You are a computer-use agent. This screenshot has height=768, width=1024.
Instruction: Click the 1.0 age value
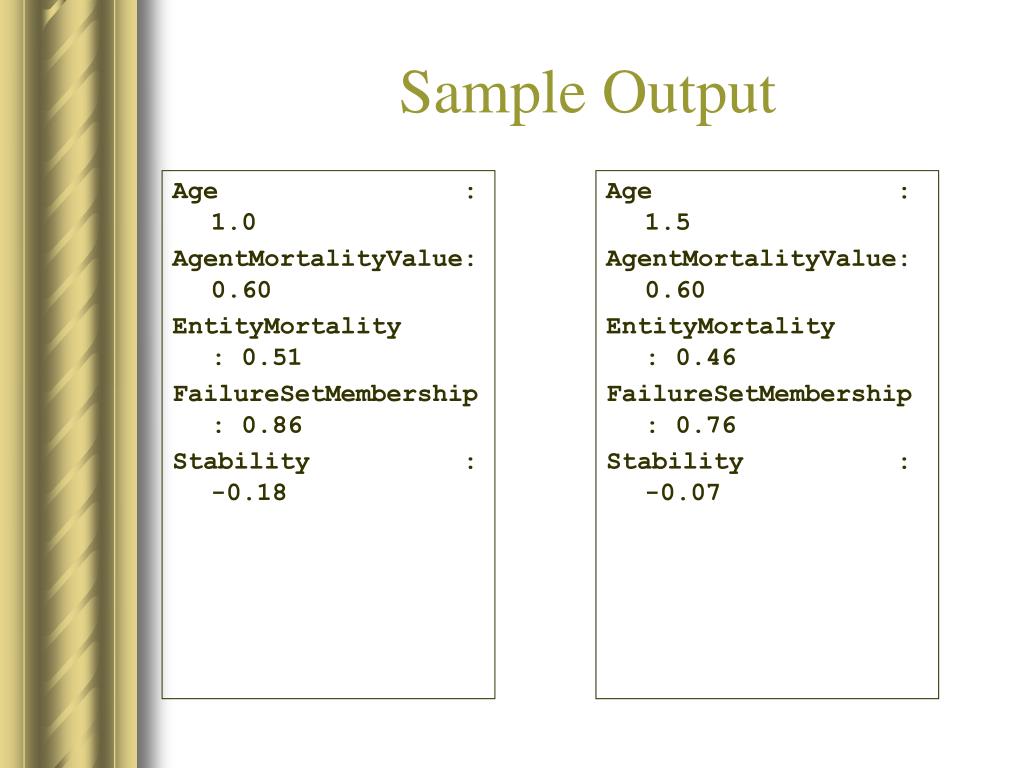pyautogui.click(x=233, y=222)
